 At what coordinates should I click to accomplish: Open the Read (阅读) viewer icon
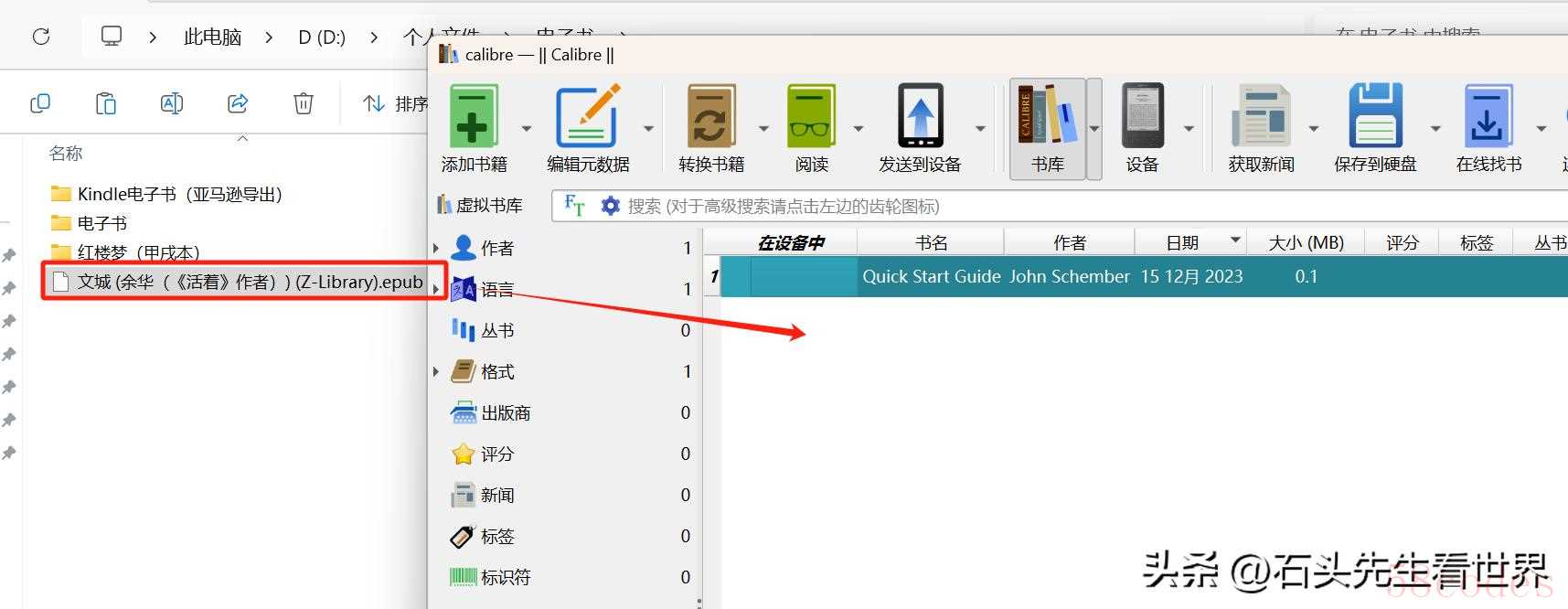point(811,116)
